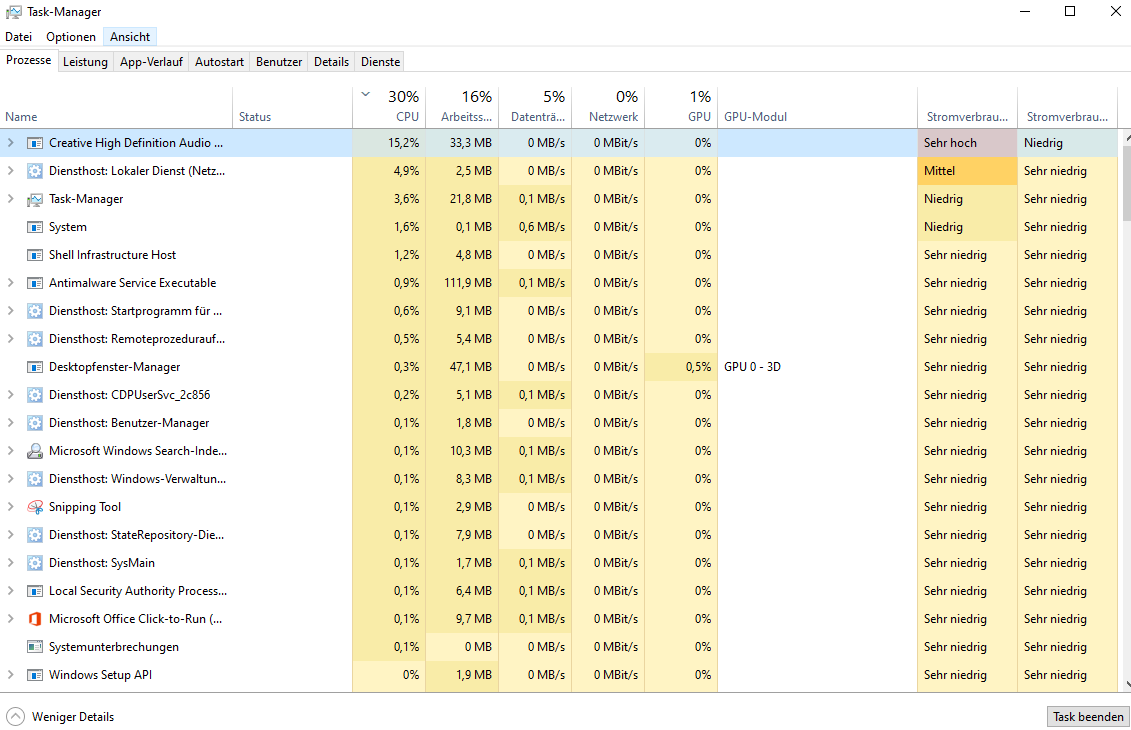Expand Microsoft Office Click-to-Run row
1131x730 pixels.
(x=10, y=619)
